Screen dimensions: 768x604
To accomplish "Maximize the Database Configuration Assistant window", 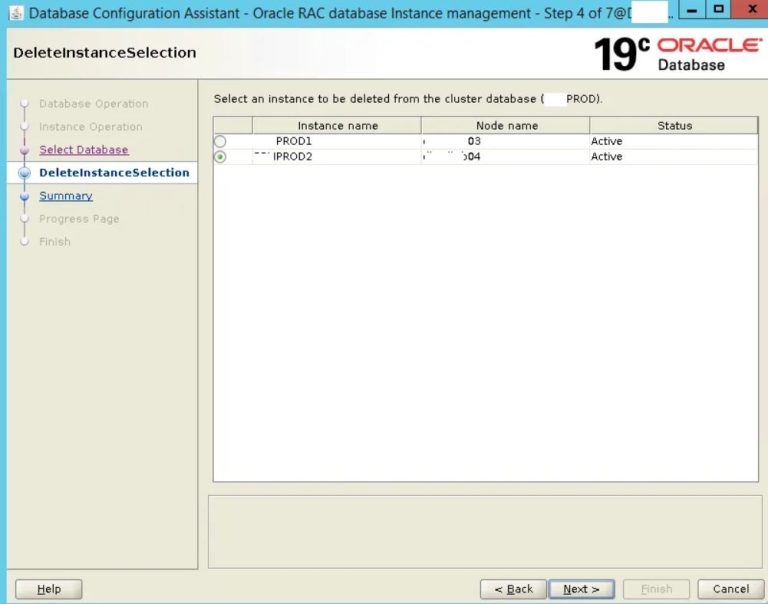I will click(719, 10).
